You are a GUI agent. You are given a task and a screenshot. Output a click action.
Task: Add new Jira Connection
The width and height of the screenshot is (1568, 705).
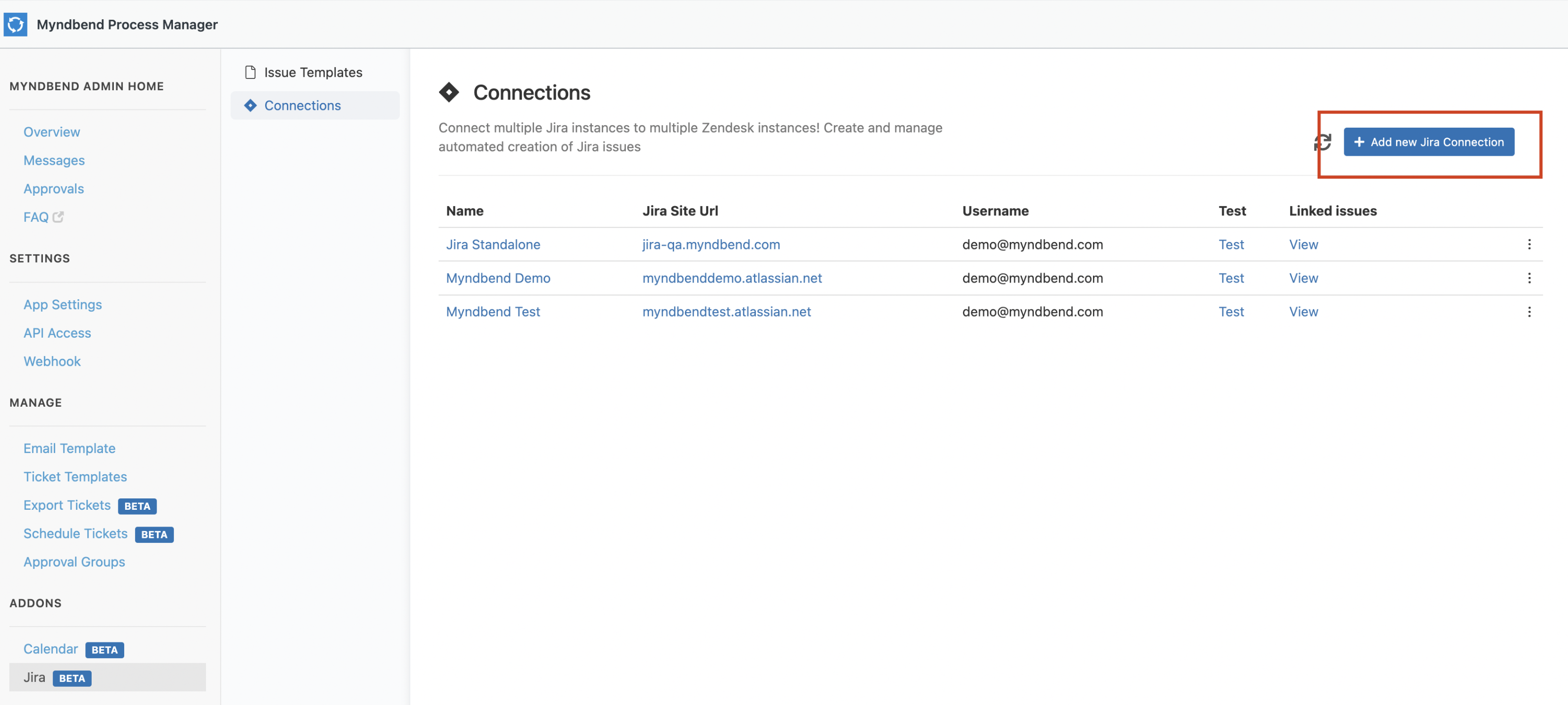[x=1429, y=142]
